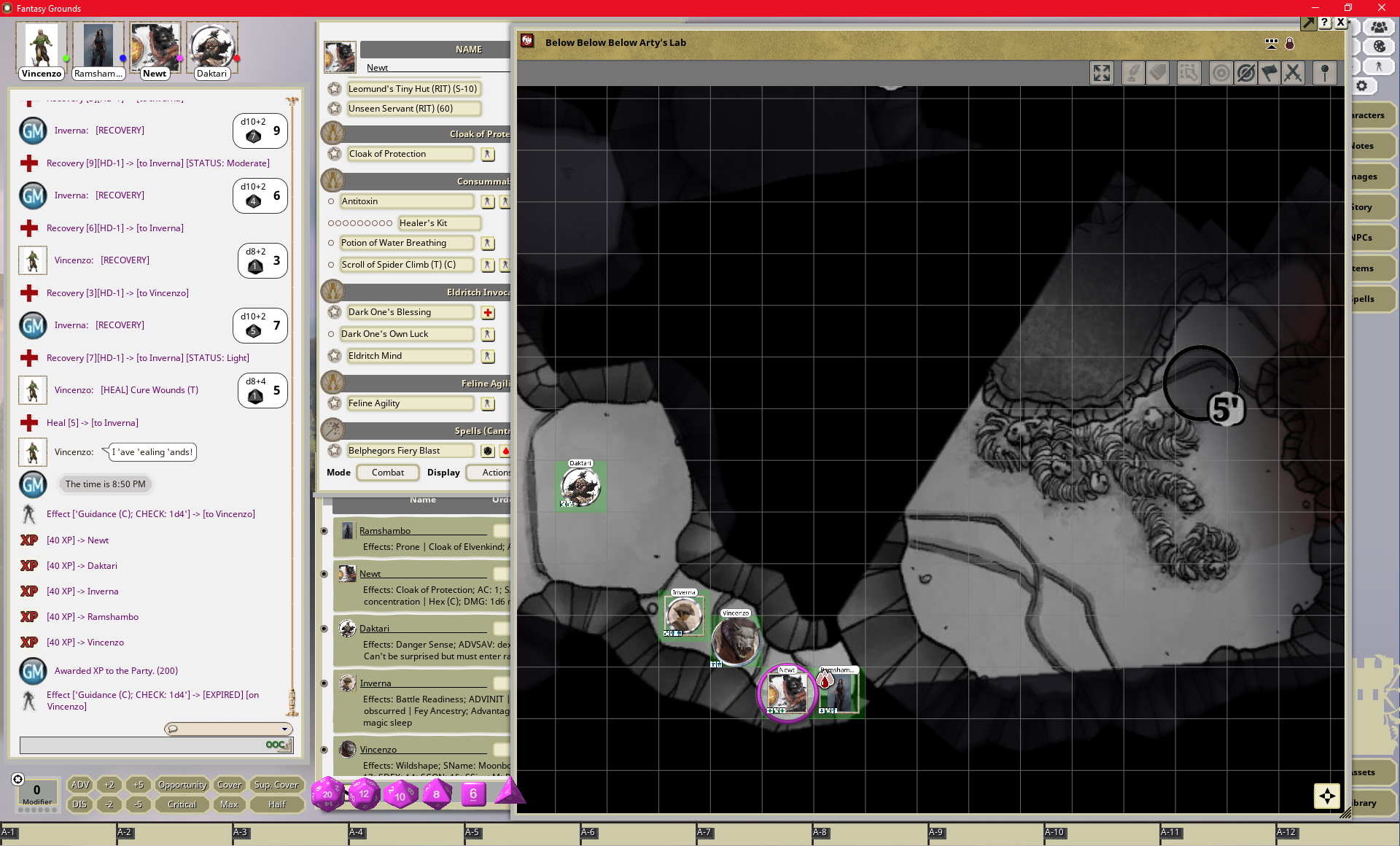Viewport: 1400px width, 846px height.
Task: Tick the Antitoxin use circle
Action: [331, 201]
